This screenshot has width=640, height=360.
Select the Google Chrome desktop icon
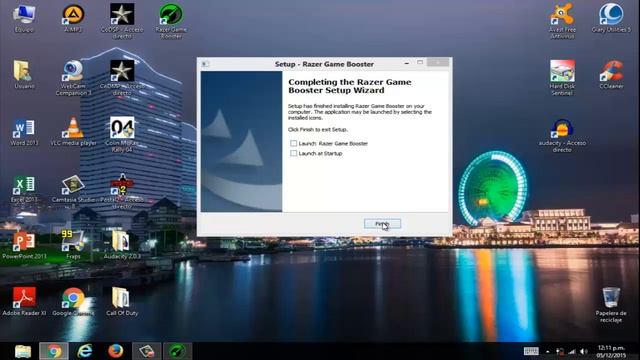pos(73,302)
